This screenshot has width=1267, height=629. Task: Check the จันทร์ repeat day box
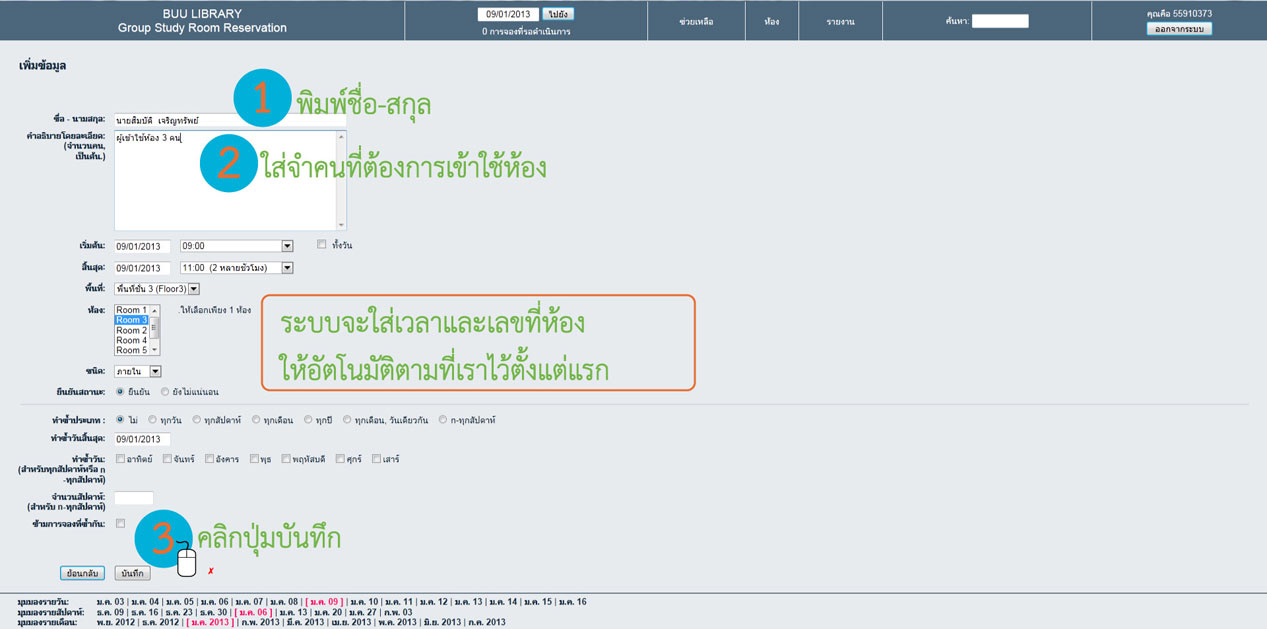(x=167, y=459)
